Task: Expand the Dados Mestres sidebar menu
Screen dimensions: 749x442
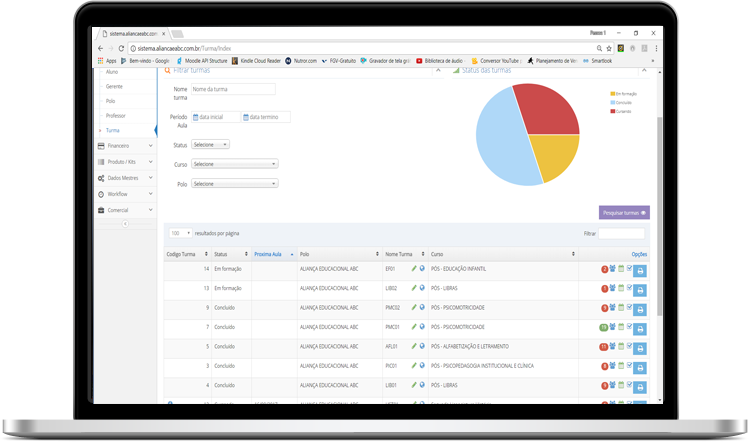Action: point(125,178)
